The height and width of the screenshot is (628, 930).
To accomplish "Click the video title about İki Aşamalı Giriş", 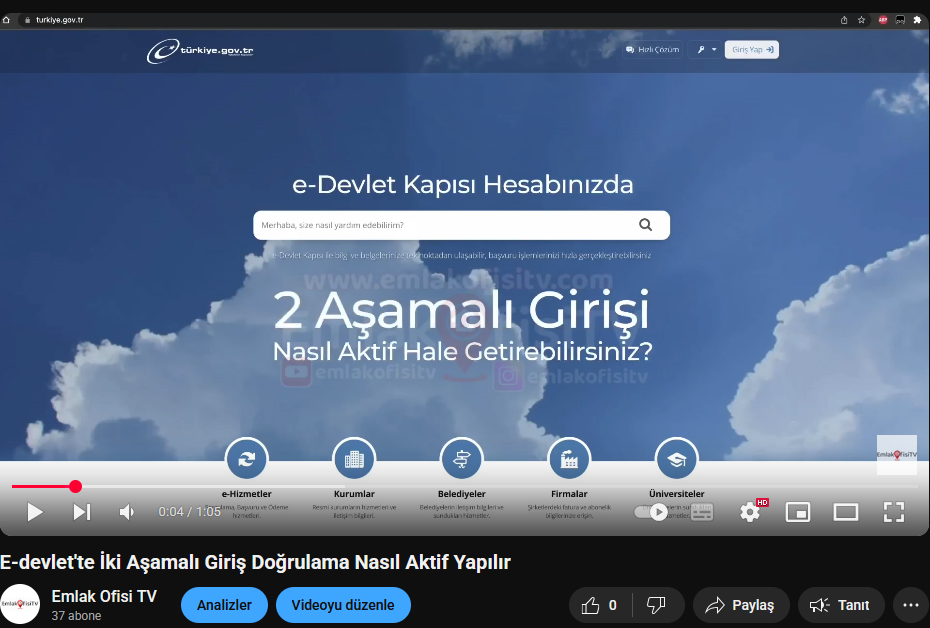I will tap(256, 562).
